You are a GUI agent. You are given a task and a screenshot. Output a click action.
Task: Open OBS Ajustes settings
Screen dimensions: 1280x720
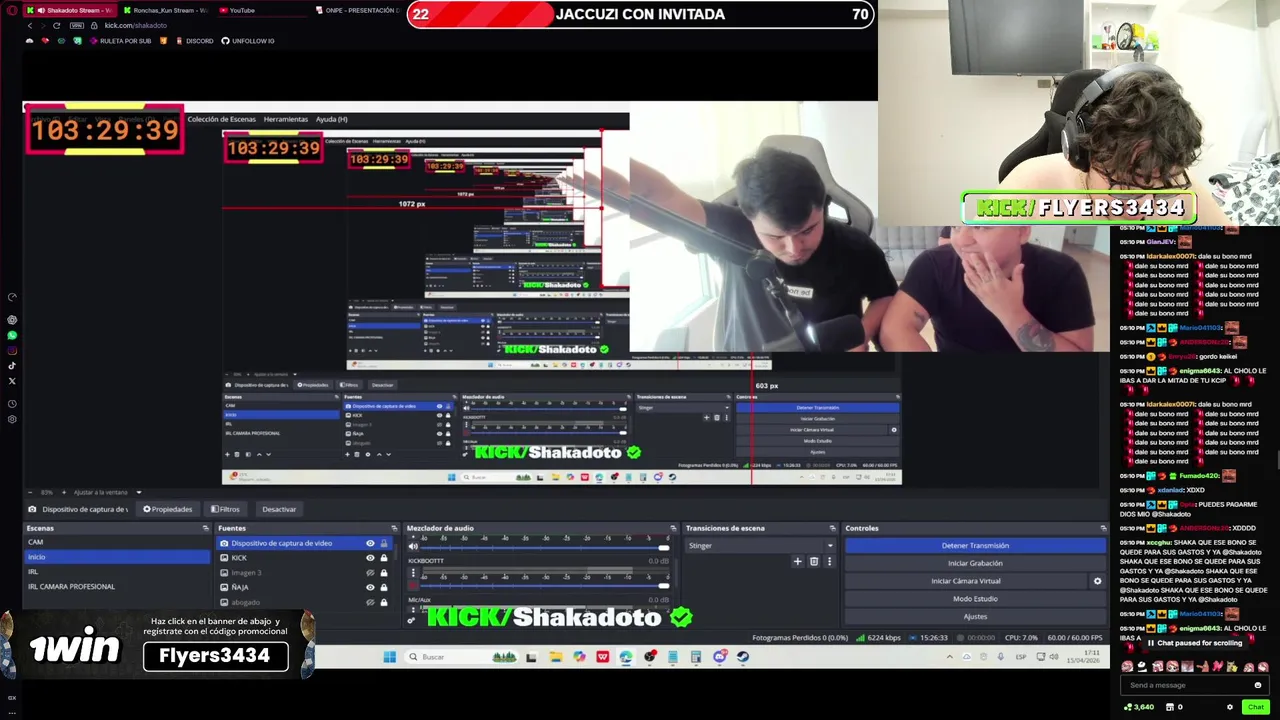[975, 617]
